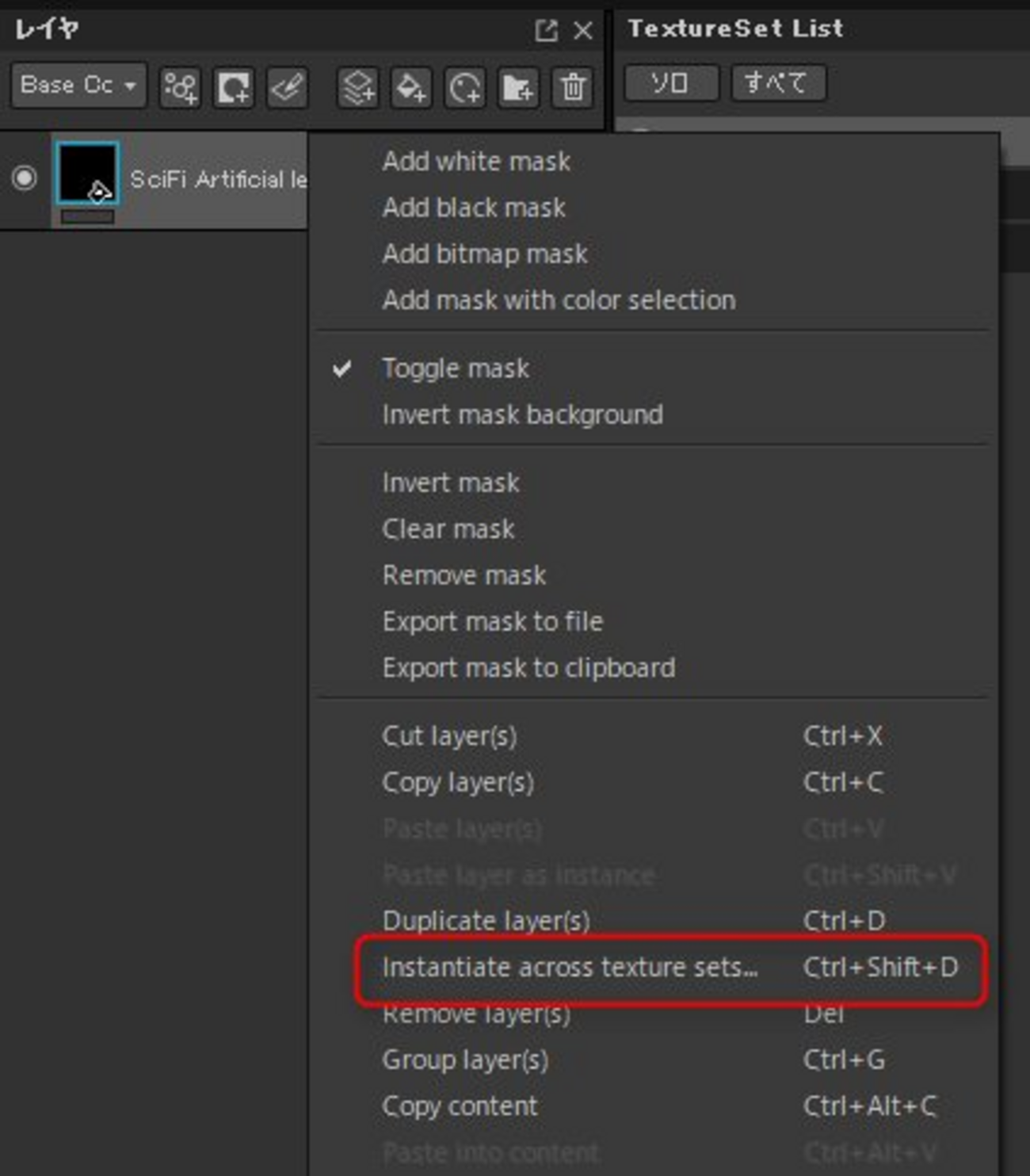Click the add mask icon in Layers toolbar

(234, 86)
